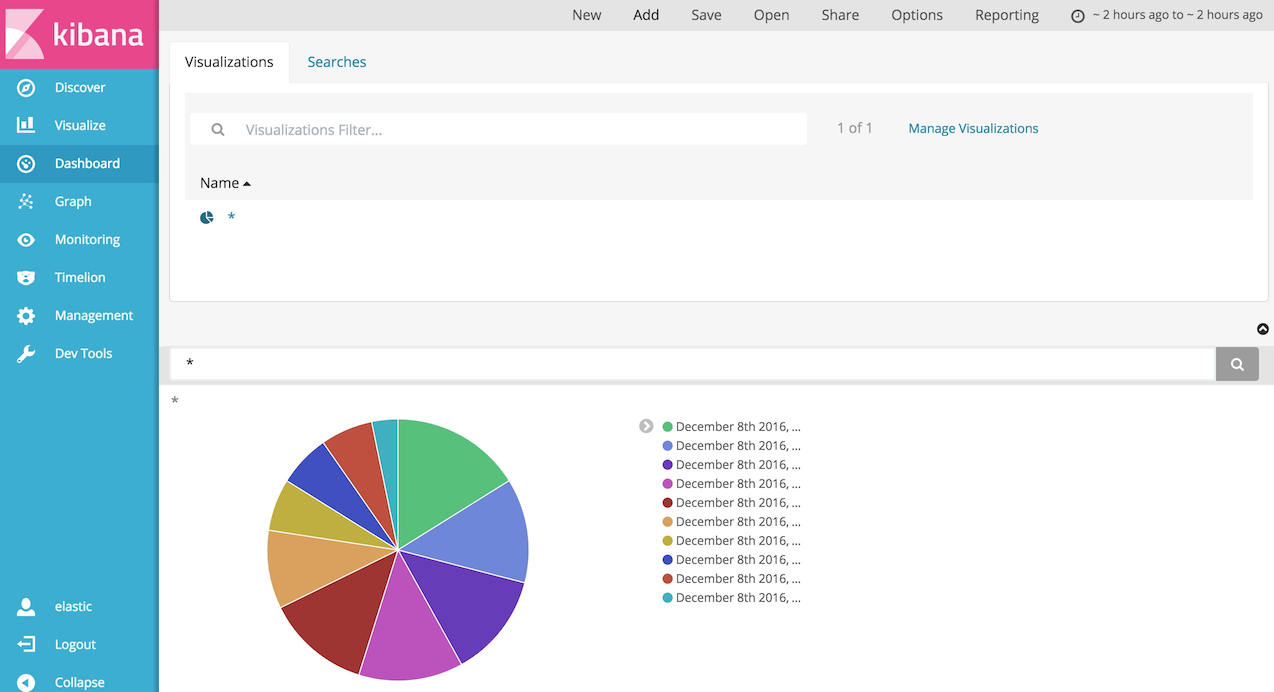Click the Monitoring label in sidebar
Image resolution: width=1274 pixels, height=692 pixels.
tap(87, 240)
